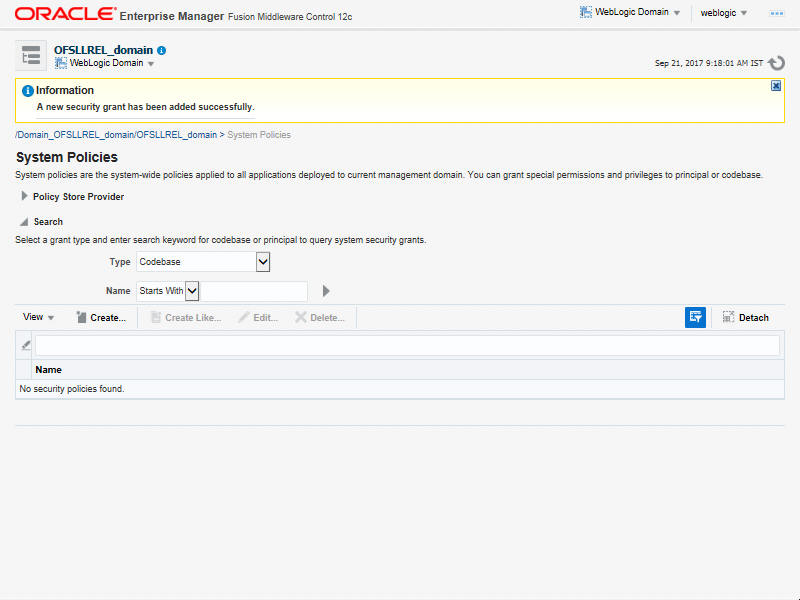Click the table filter input above Name column

pos(407,345)
